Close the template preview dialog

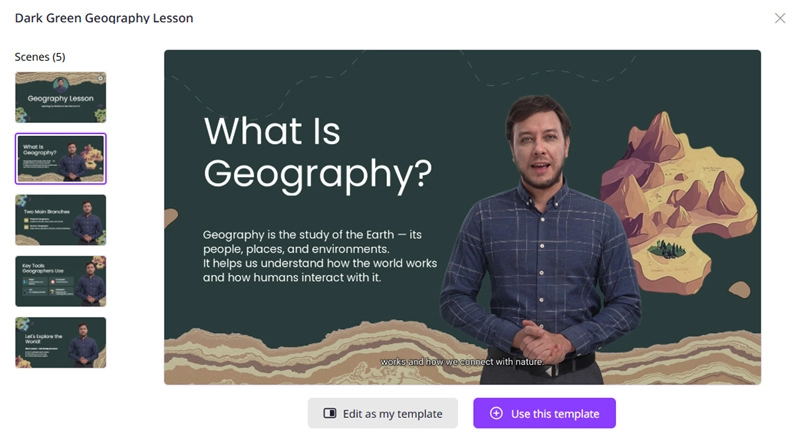point(780,18)
